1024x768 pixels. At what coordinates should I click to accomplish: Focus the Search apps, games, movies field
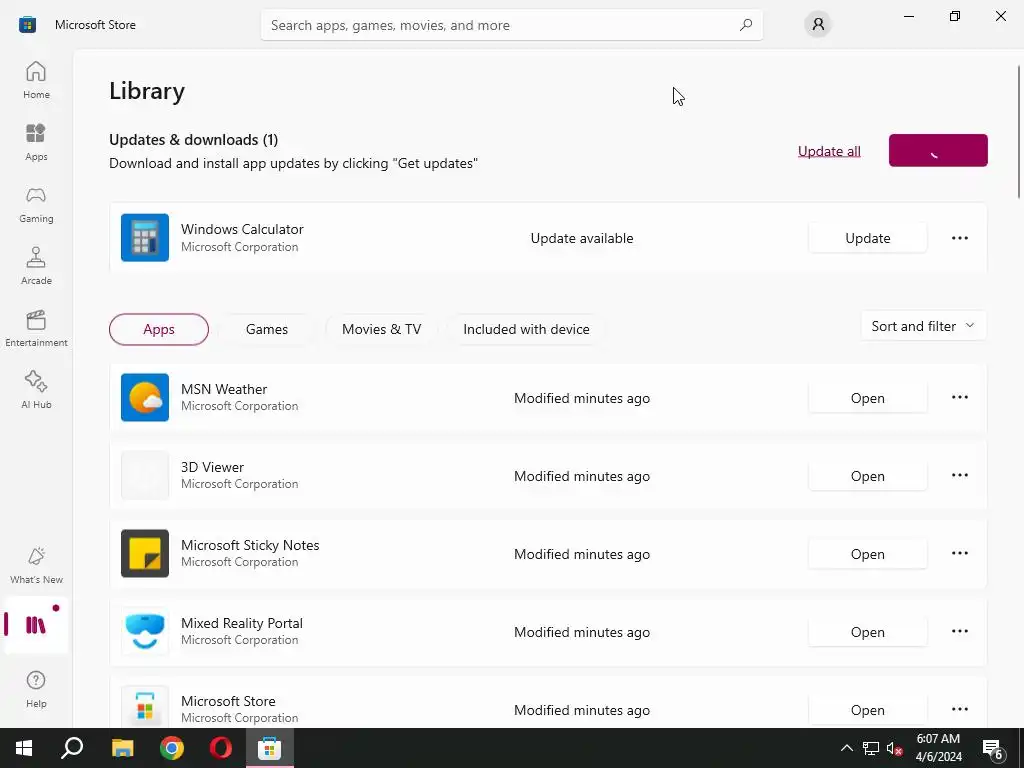[511, 25]
